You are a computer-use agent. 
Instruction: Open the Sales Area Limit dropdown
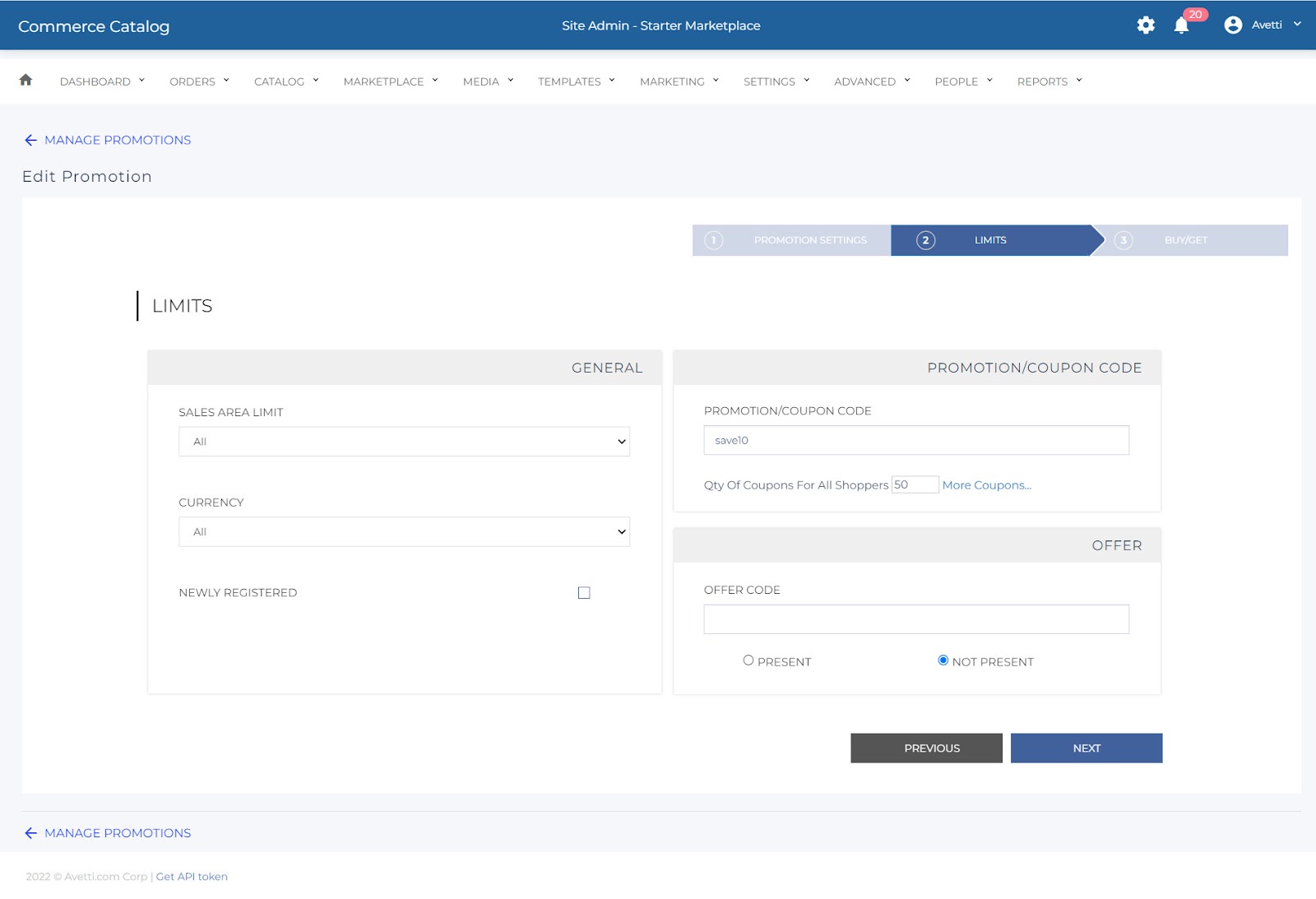(404, 442)
